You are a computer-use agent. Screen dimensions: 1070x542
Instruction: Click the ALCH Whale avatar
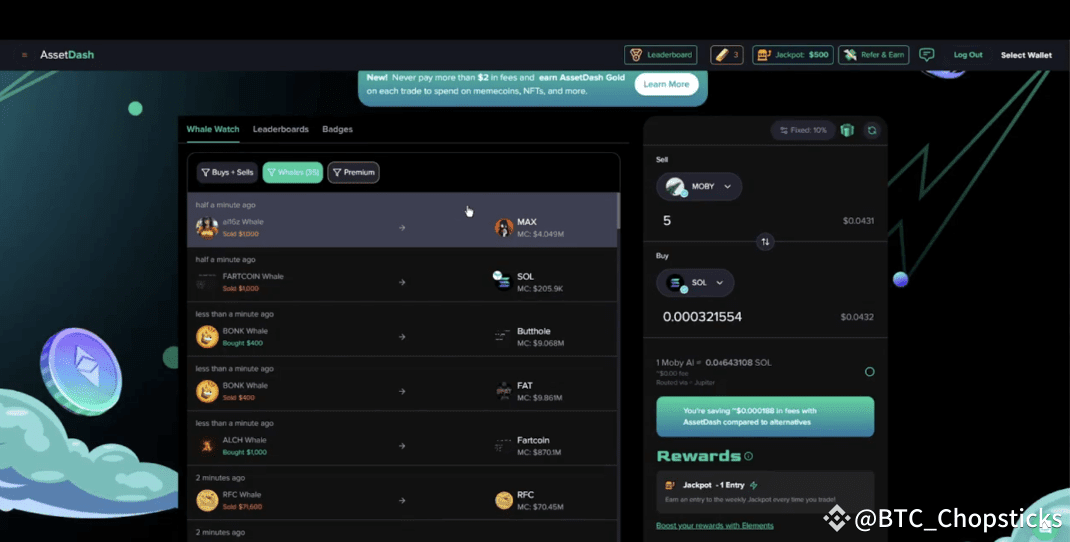pyautogui.click(x=206, y=446)
